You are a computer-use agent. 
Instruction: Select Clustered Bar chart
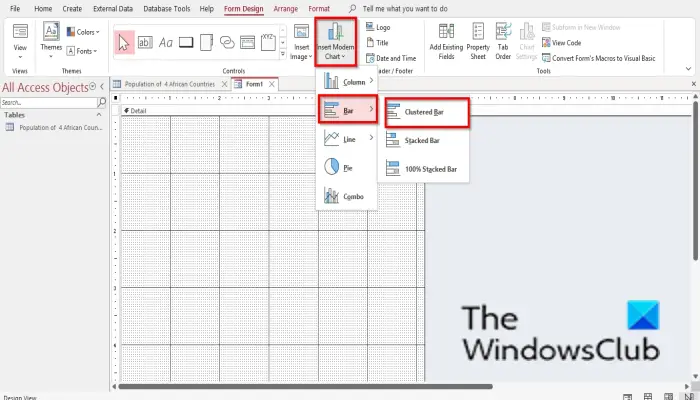pos(427,112)
